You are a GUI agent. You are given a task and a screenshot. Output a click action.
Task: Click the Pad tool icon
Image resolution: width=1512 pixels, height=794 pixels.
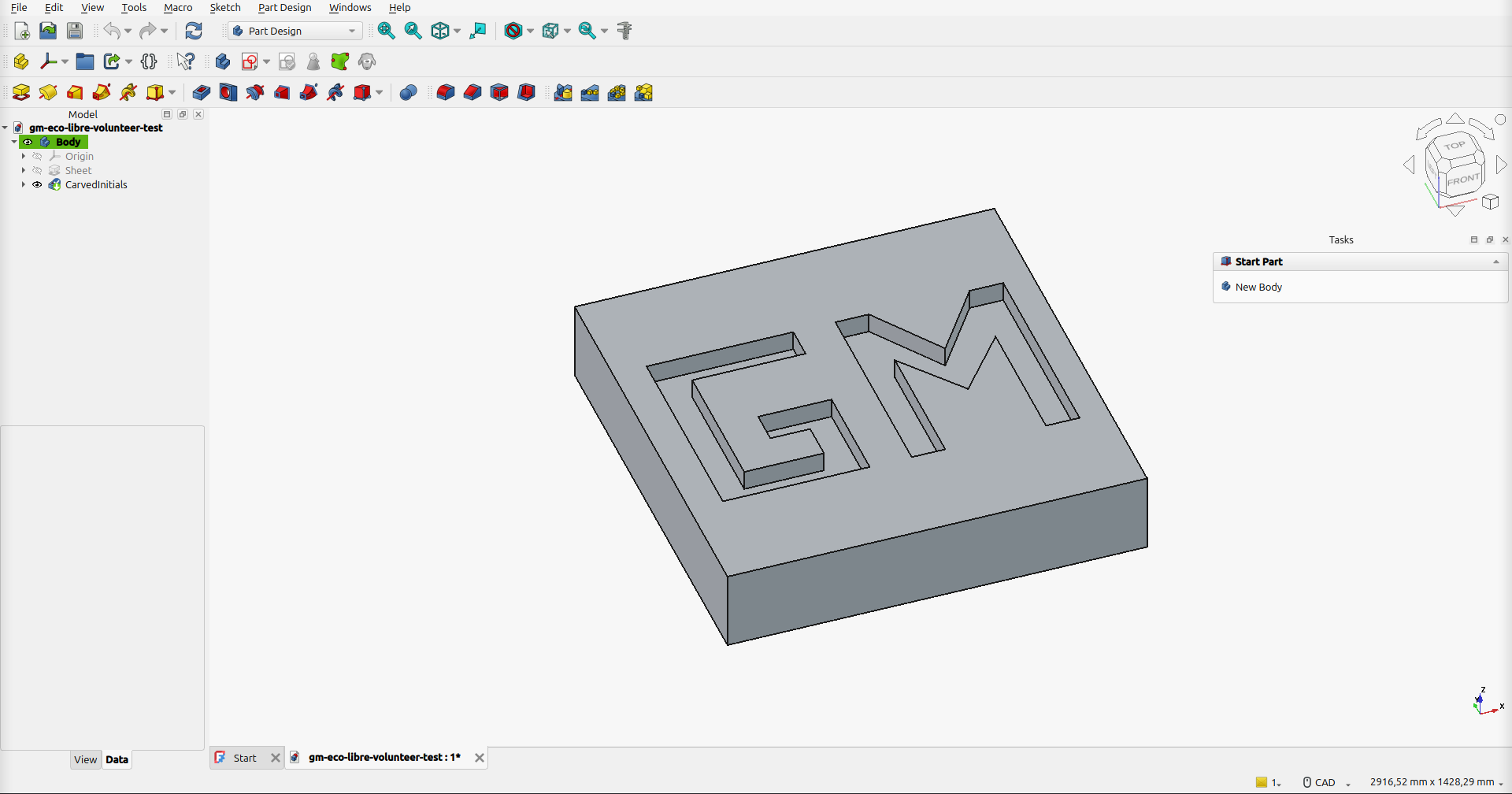pyautogui.click(x=21, y=93)
